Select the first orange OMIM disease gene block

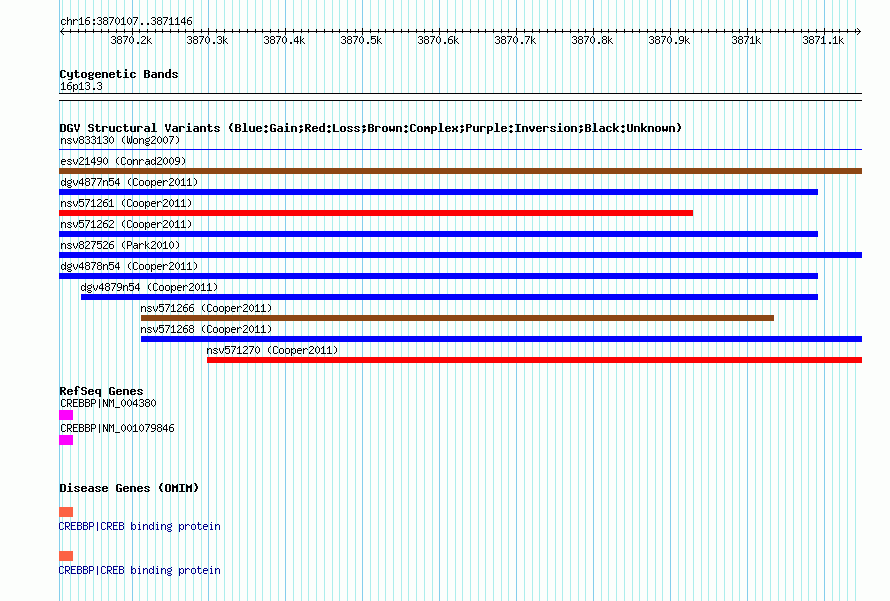click(66, 512)
